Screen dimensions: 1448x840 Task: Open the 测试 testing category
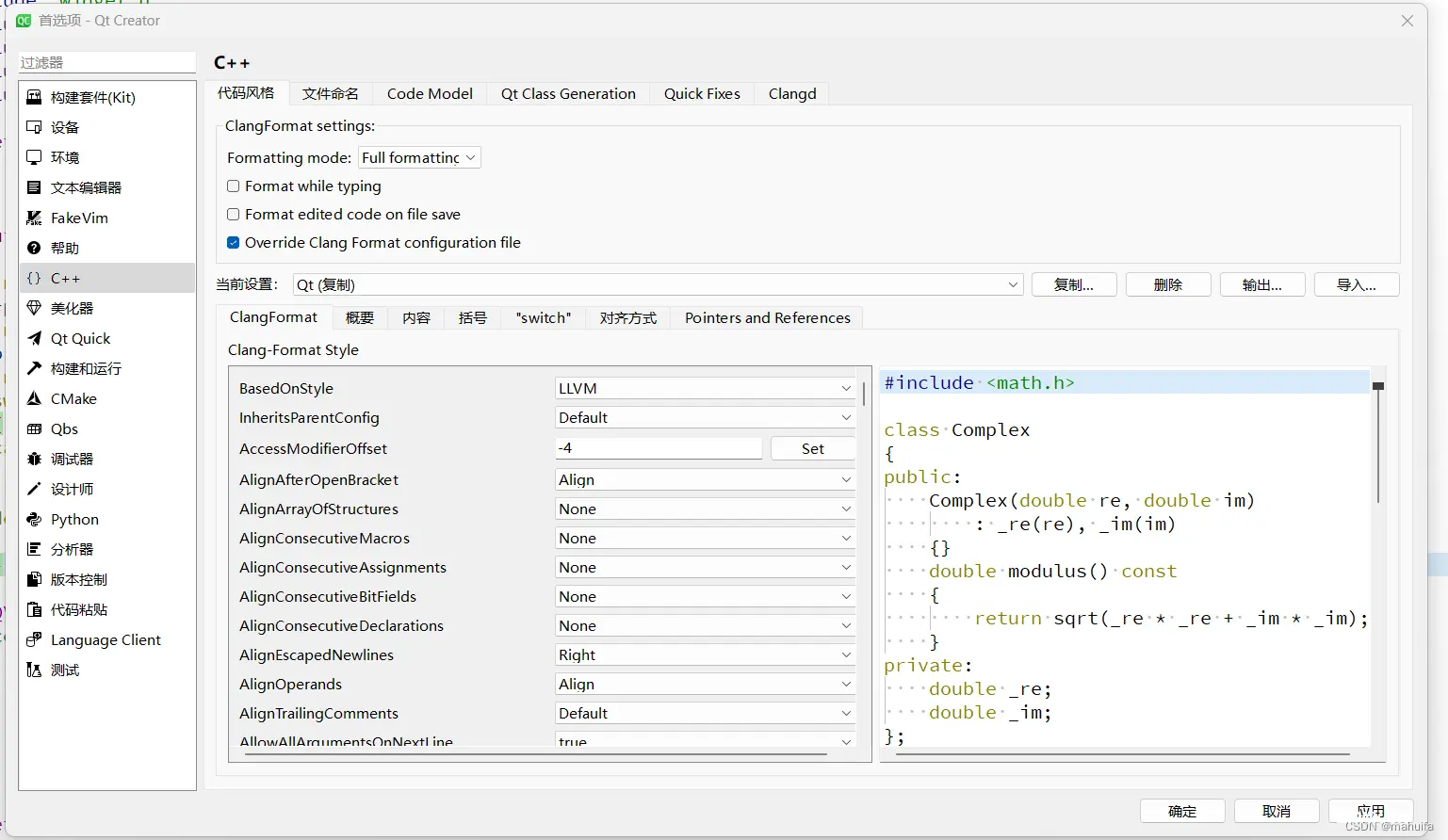click(106, 670)
